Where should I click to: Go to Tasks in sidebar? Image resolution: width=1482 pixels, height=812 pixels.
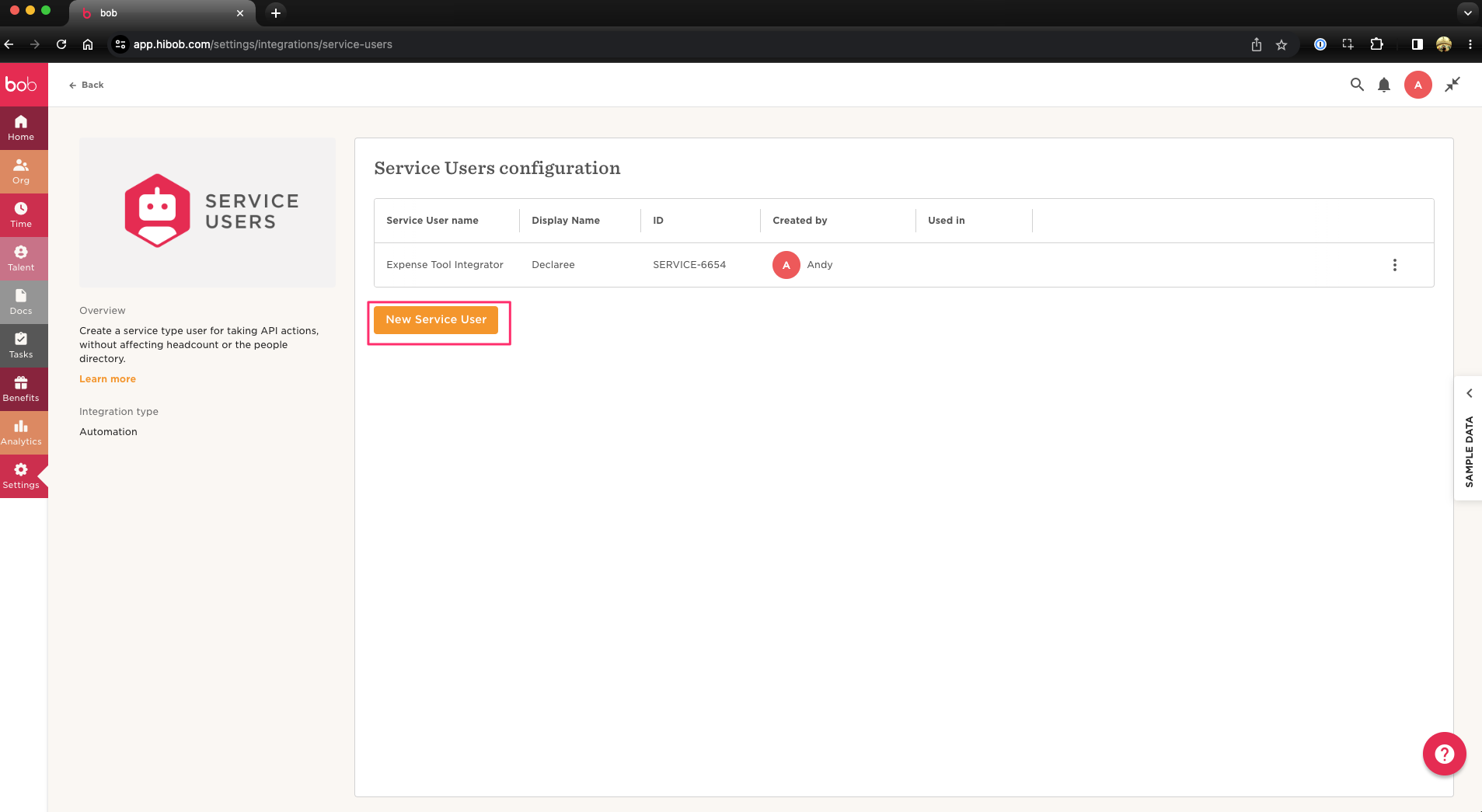(x=21, y=345)
